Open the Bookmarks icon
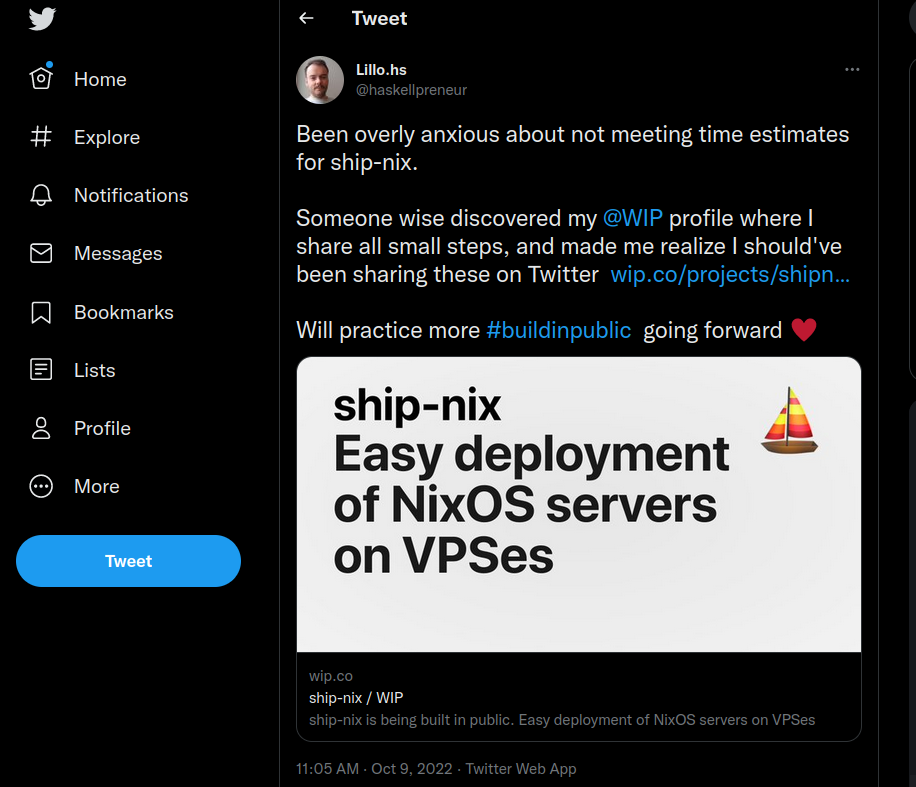The height and width of the screenshot is (787, 916). tap(41, 312)
